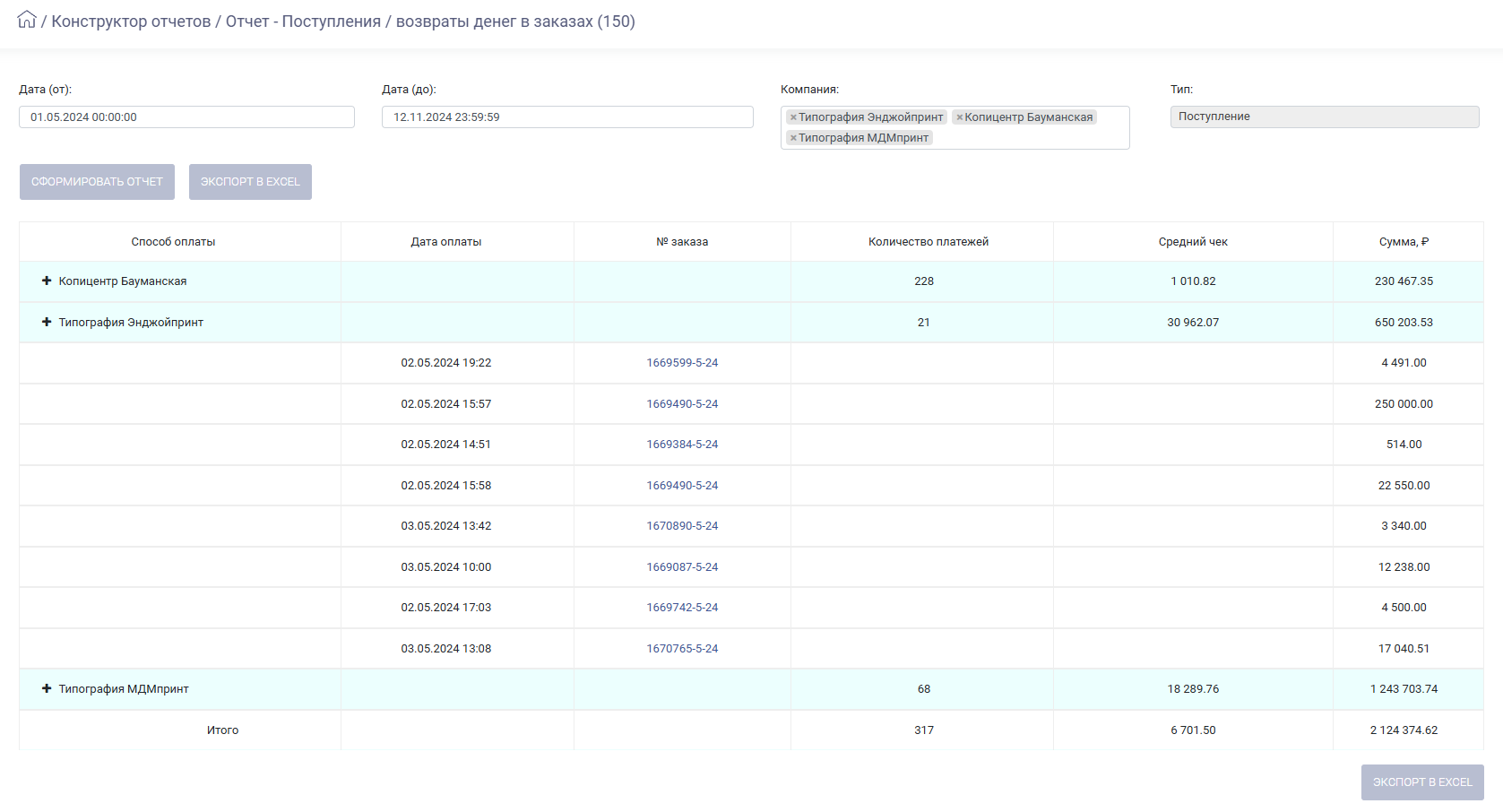The height and width of the screenshot is (812, 1503).
Task: Open order 1669490-5-24 paid at 15:58
Action: 682,486
